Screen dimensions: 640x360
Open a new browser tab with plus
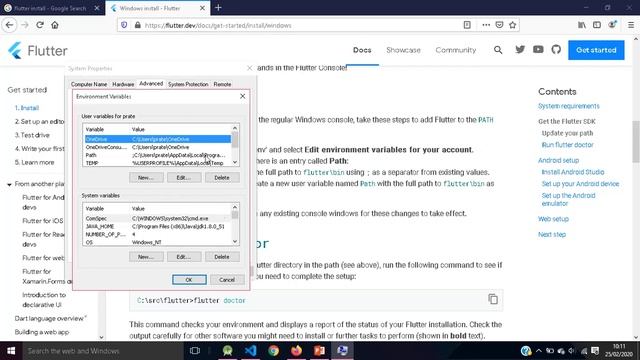click(218, 8)
